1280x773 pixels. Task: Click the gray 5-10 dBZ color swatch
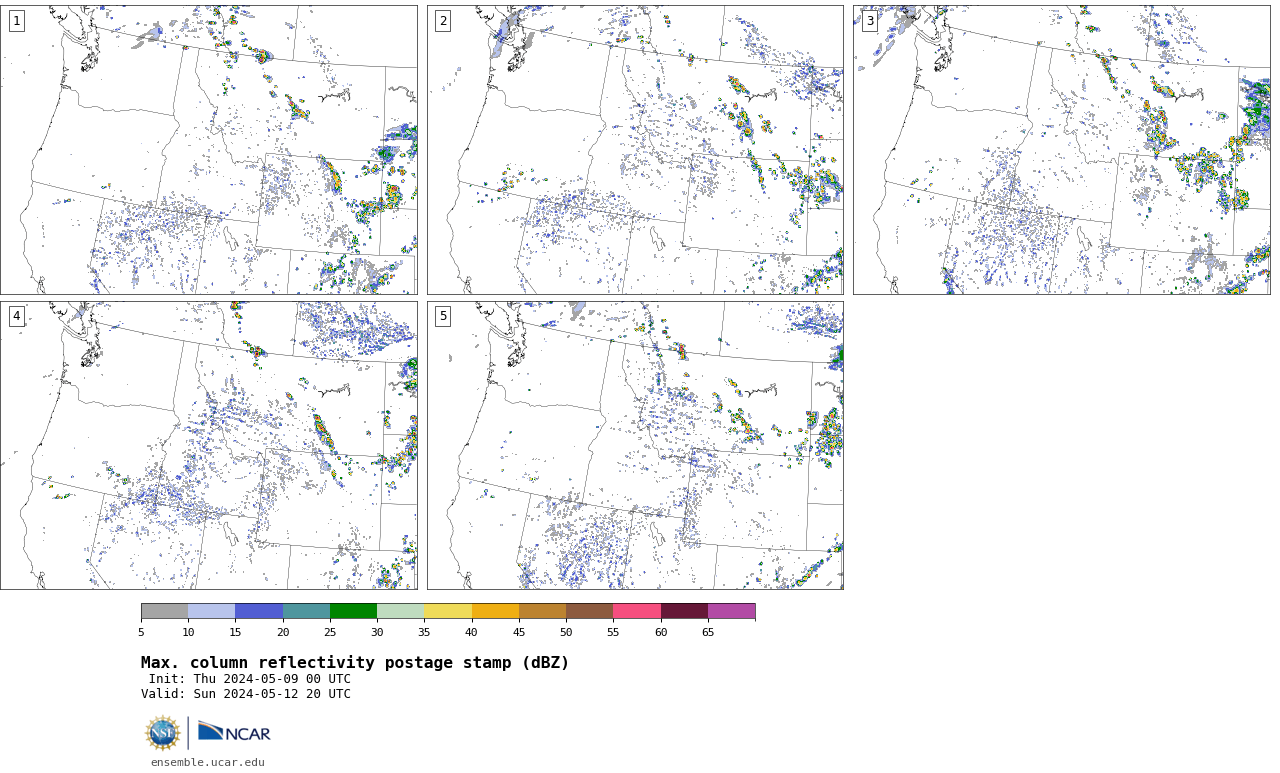pyautogui.click(x=164, y=611)
